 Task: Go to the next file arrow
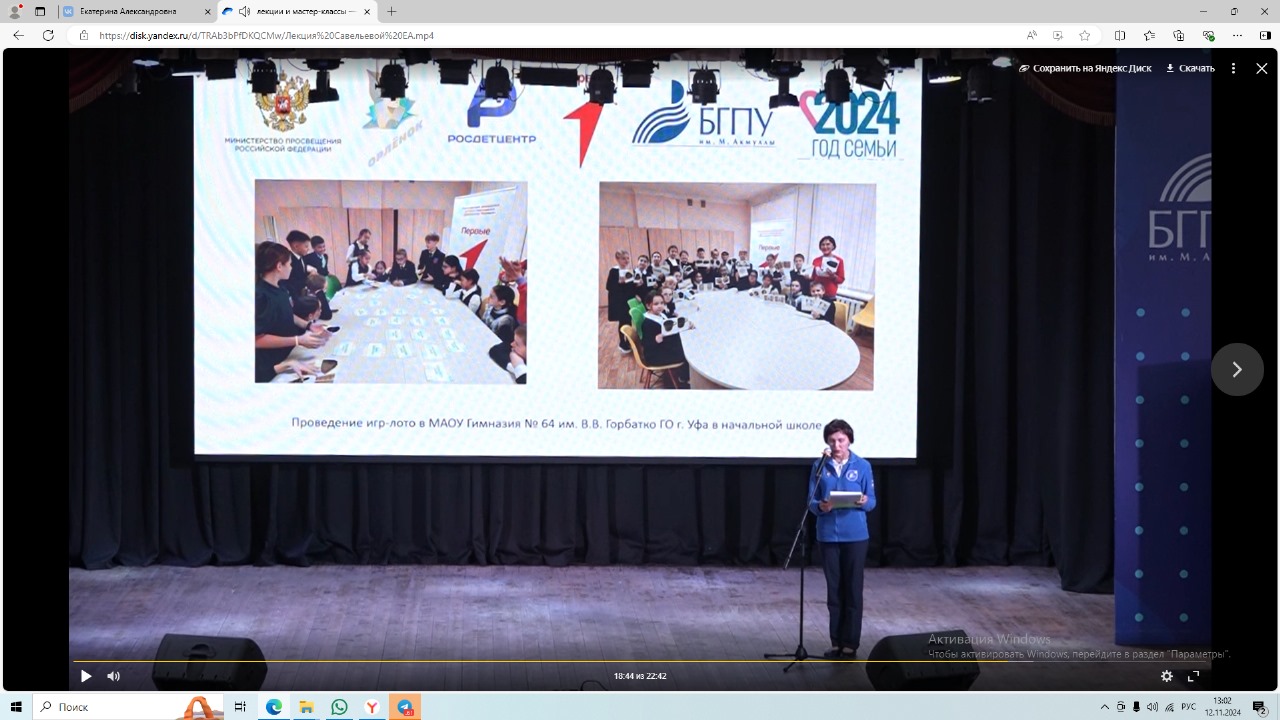(x=1237, y=369)
